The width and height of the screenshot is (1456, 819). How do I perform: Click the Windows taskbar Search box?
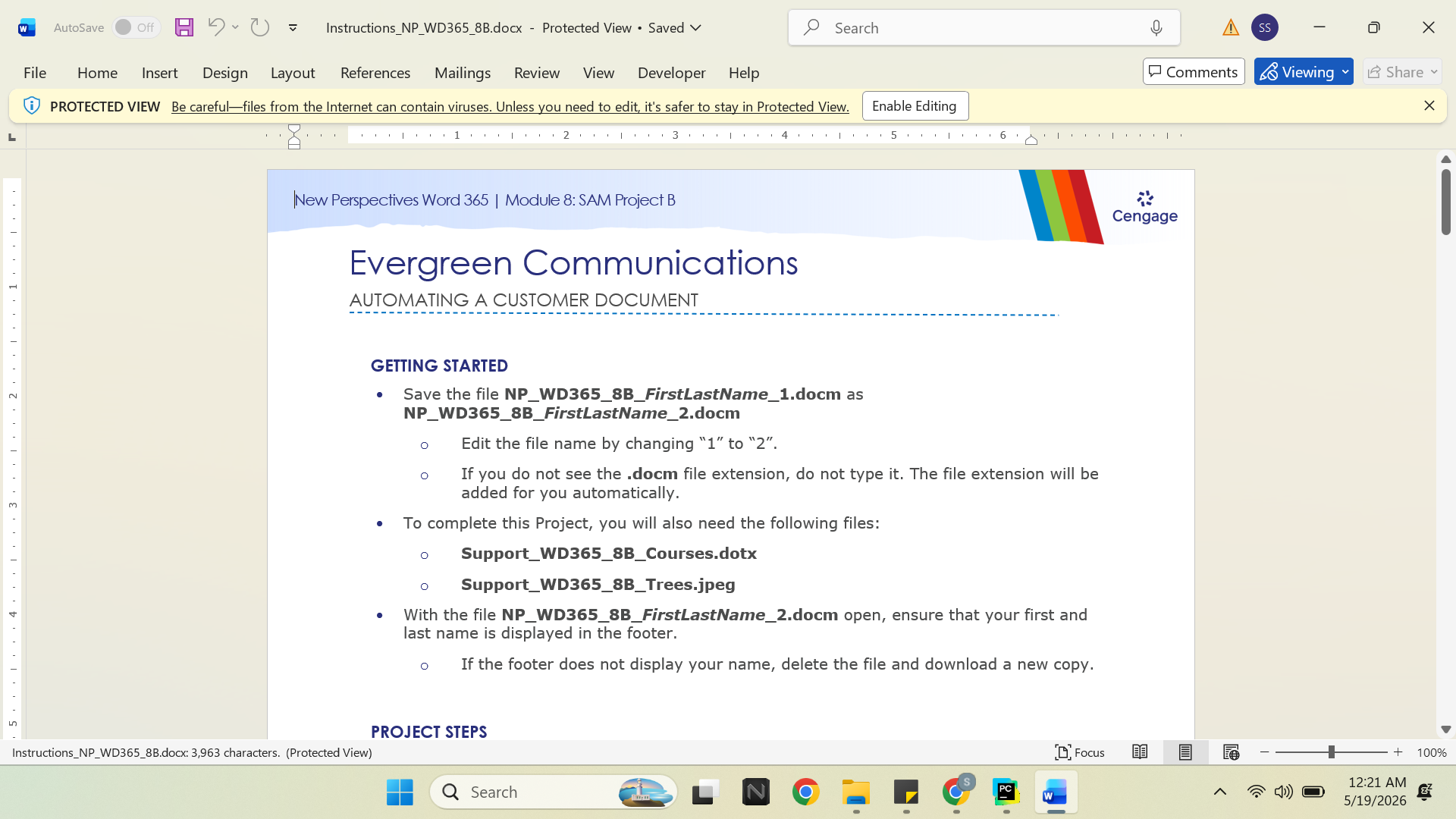554,792
